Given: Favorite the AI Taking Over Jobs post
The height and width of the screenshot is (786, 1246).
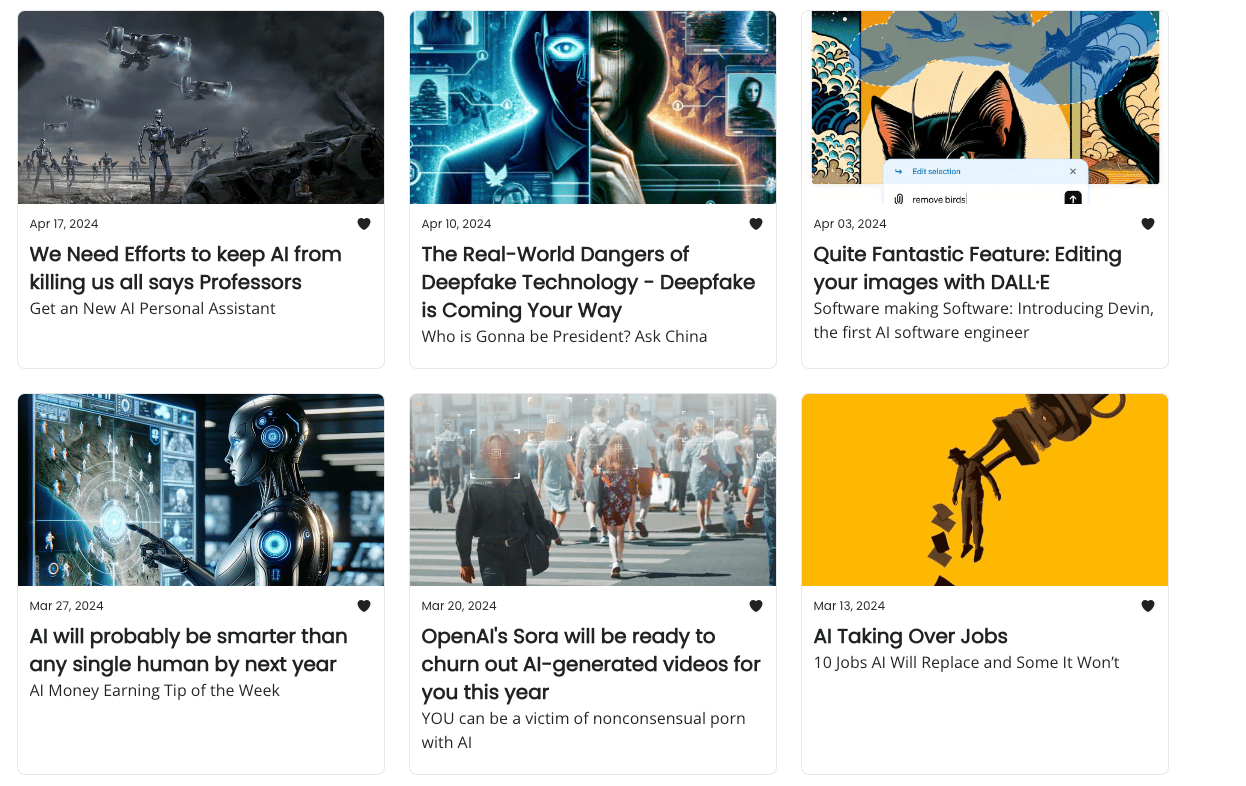Looking at the screenshot, I should point(1148,606).
